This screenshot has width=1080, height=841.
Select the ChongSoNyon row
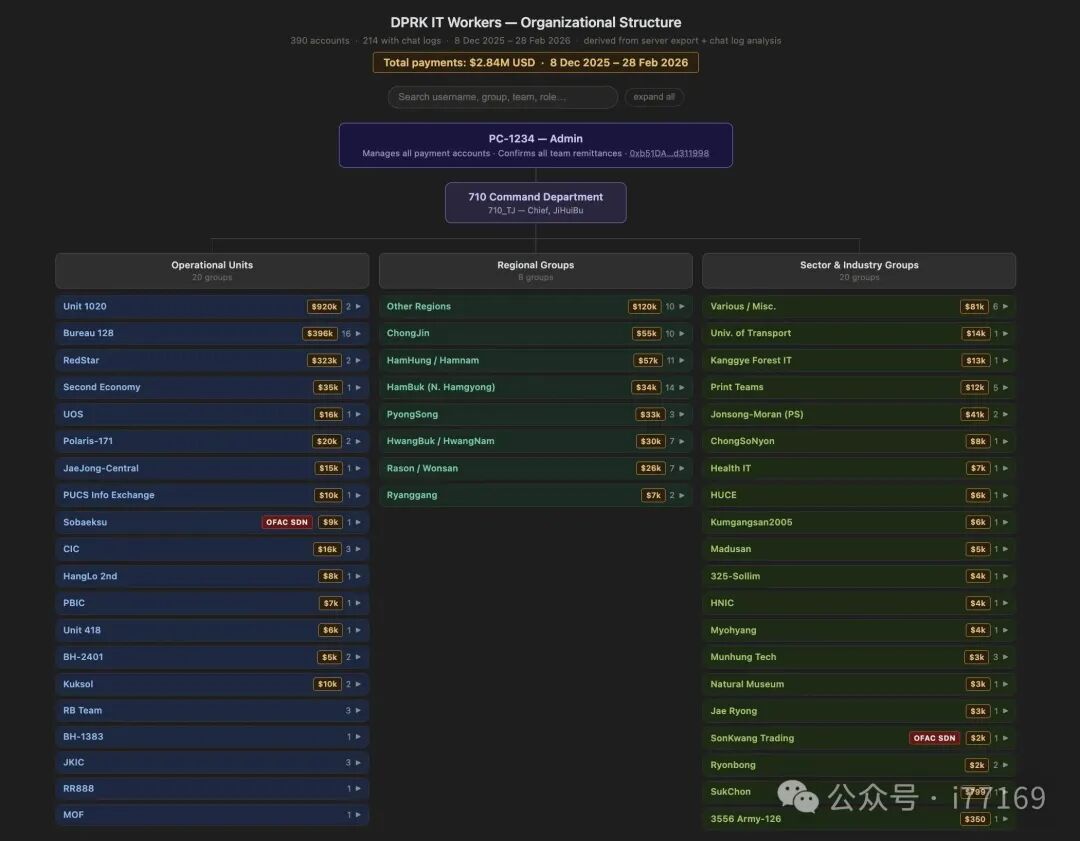(x=859, y=441)
